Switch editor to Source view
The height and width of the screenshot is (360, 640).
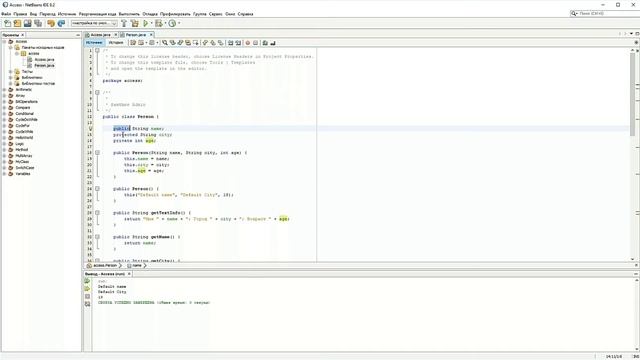[94, 42]
